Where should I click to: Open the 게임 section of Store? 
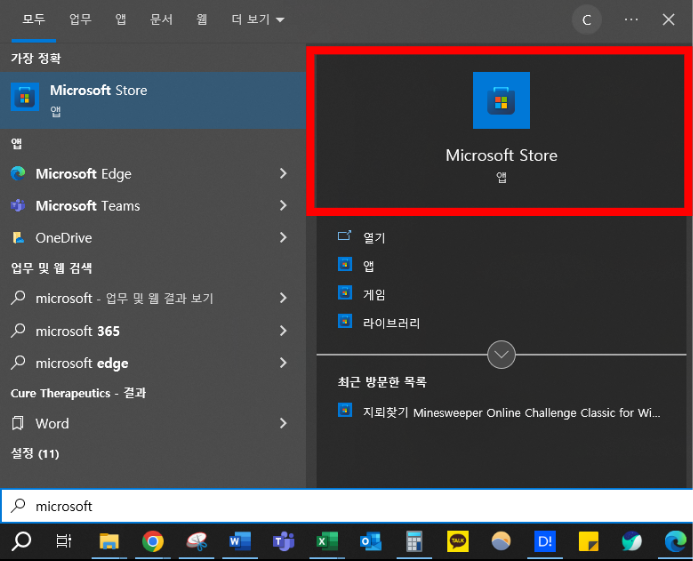pyautogui.click(x=374, y=294)
